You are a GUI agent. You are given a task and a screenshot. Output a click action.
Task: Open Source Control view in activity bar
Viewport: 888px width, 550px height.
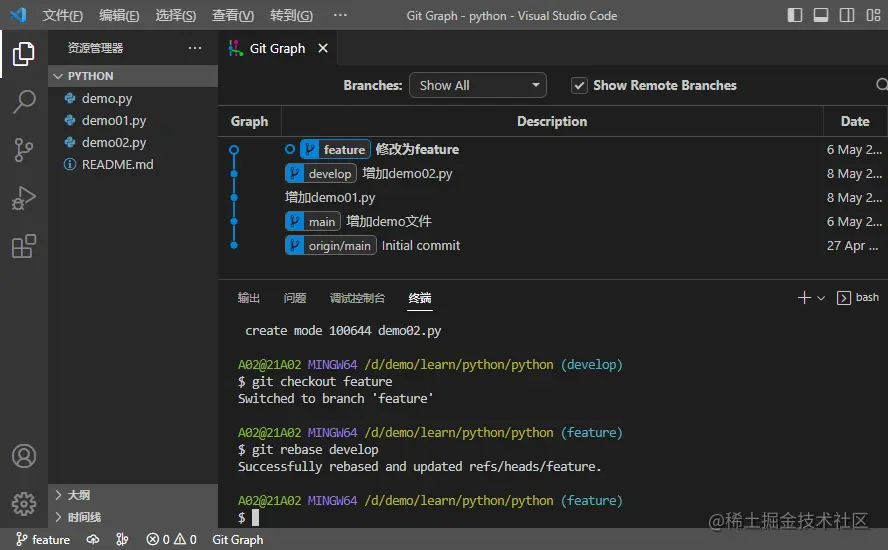[24, 150]
